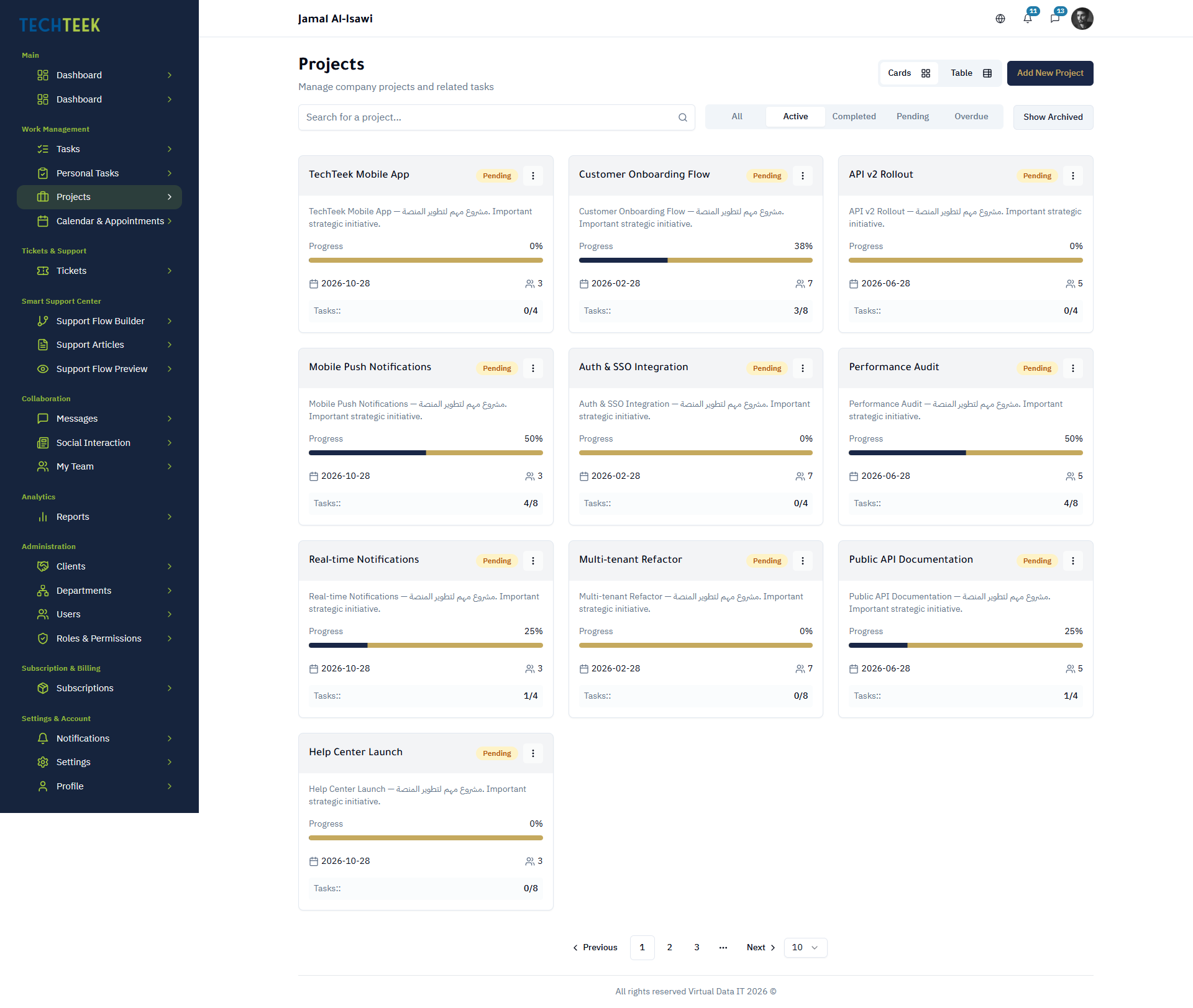Open Multi-tenant Refactor options menu
Image resolution: width=1193 pixels, height=1008 pixels.
(803, 561)
